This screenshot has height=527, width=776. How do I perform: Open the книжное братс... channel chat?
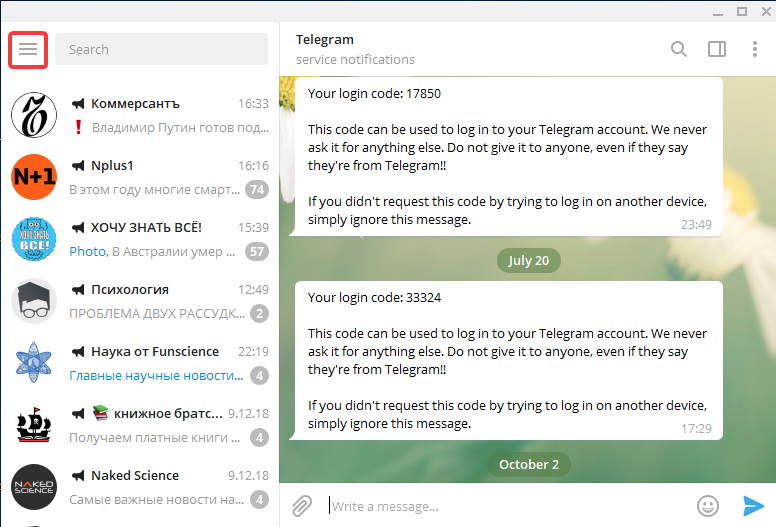[140, 425]
